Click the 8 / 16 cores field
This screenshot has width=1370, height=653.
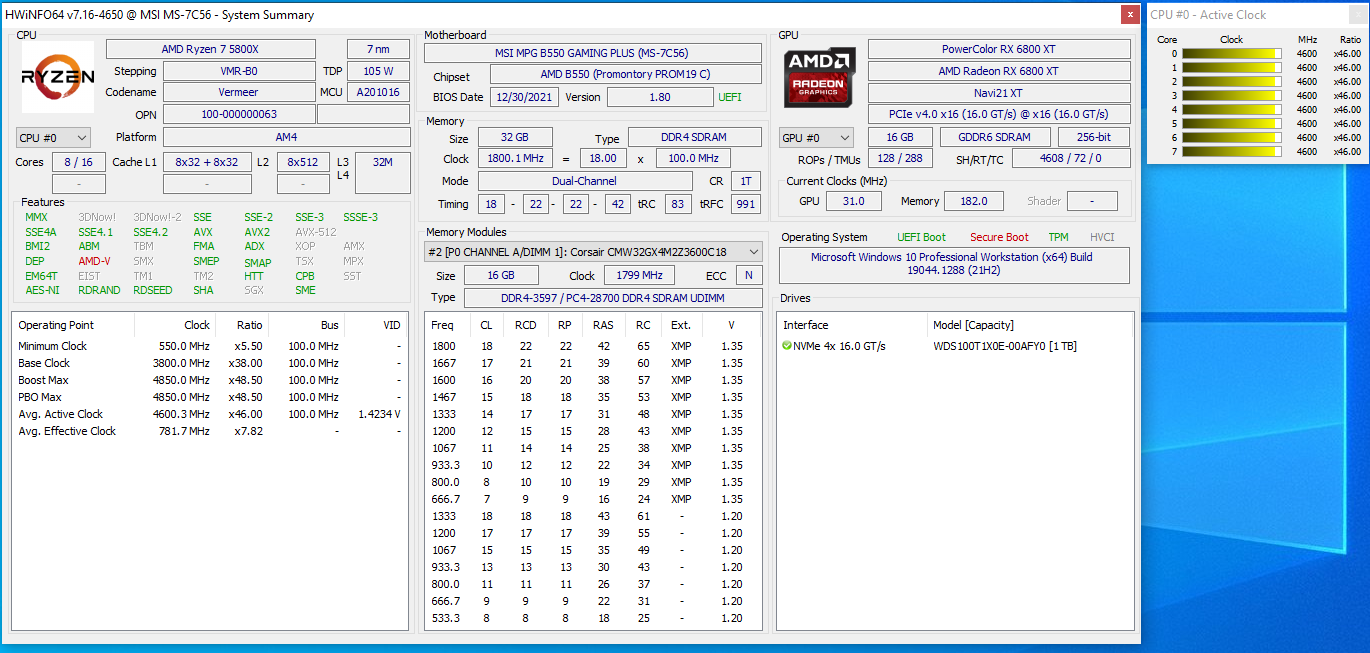click(78, 162)
